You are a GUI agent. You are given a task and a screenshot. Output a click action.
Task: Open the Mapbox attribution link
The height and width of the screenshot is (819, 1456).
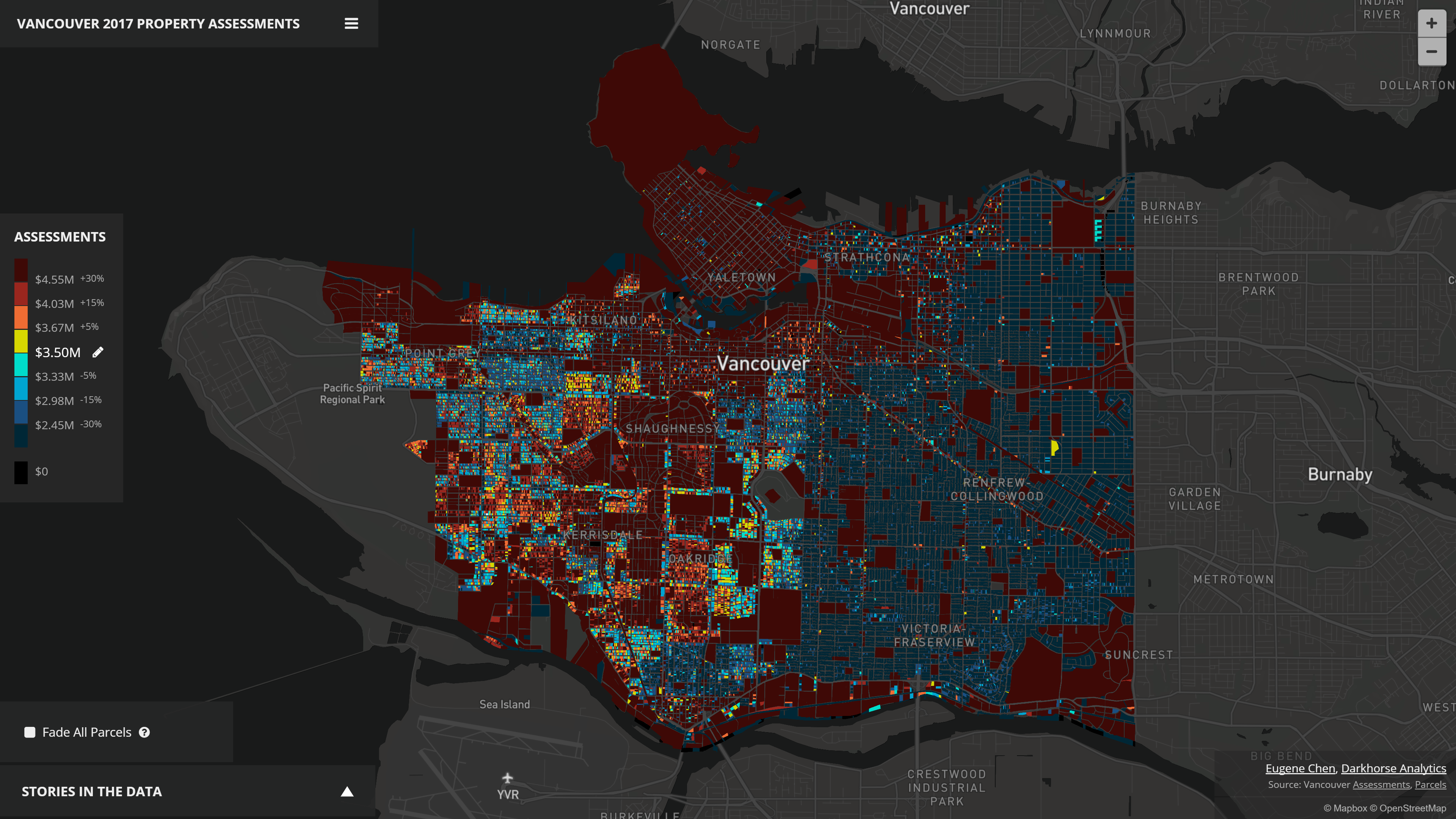(x=1345, y=808)
